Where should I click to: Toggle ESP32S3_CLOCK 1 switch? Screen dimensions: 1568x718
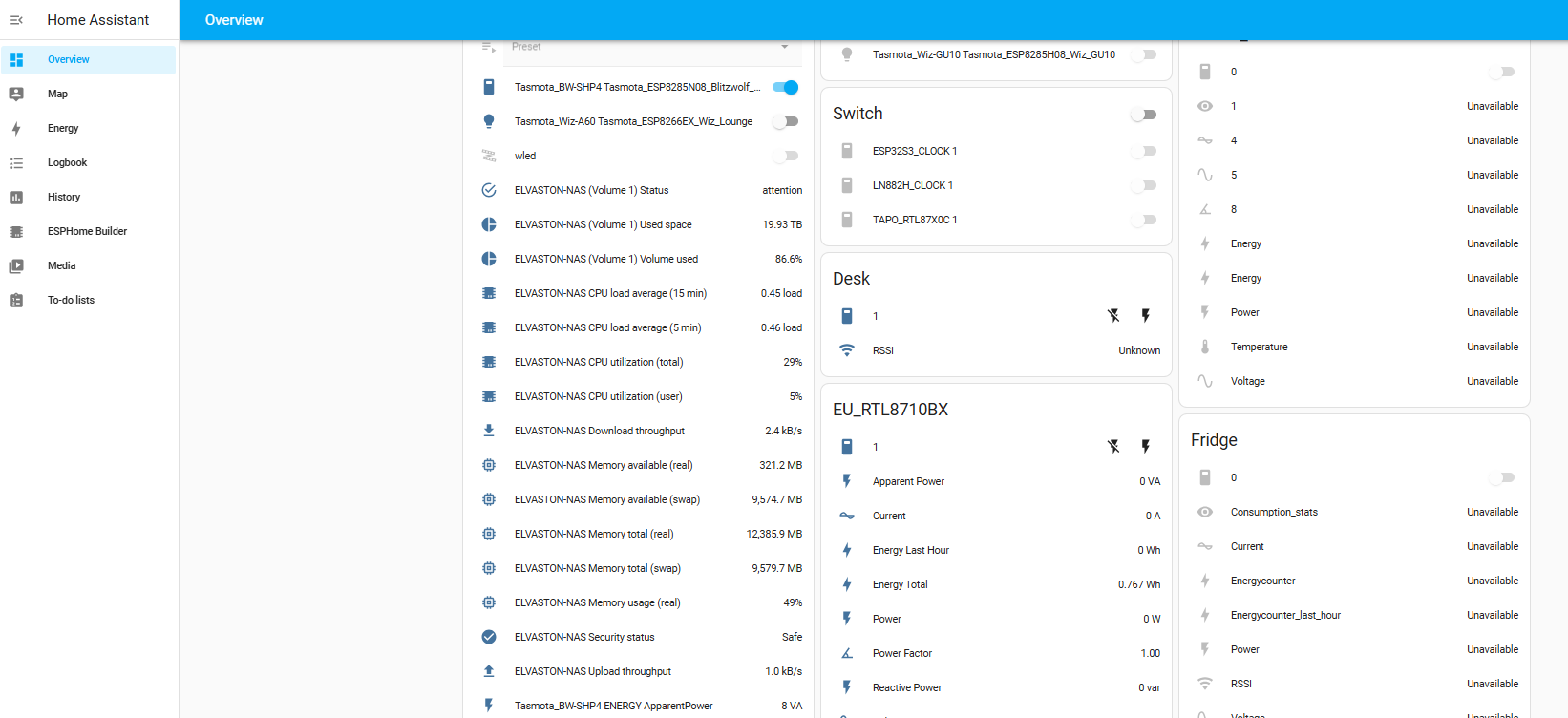point(1144,151)
